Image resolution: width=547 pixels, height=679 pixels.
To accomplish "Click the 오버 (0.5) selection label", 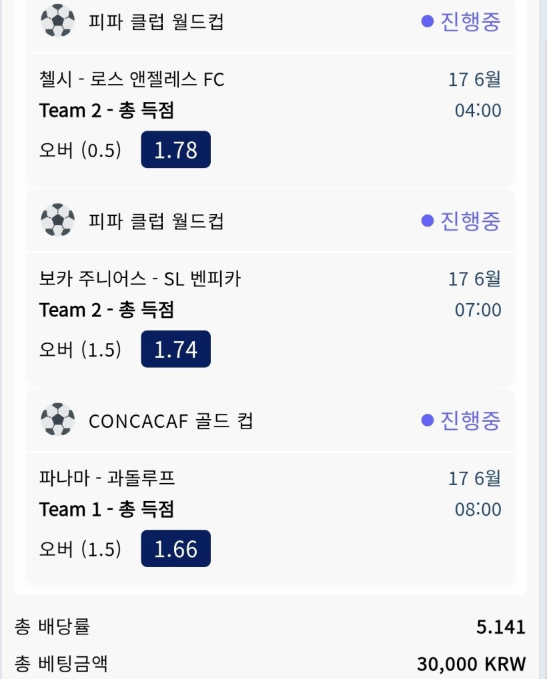I will (80, 150).
